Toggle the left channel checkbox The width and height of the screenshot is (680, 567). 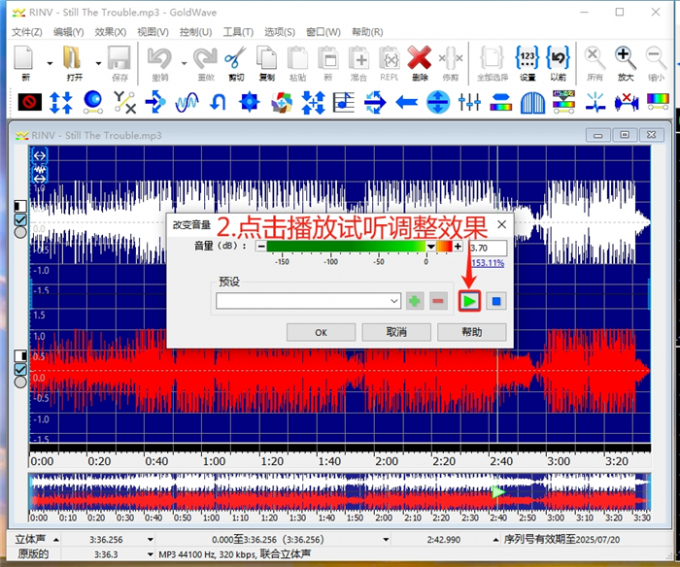tap(20, 220)
